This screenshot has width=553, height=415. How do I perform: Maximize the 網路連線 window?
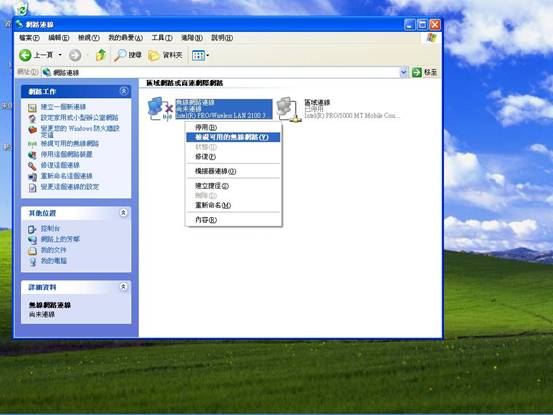[422, 25]
